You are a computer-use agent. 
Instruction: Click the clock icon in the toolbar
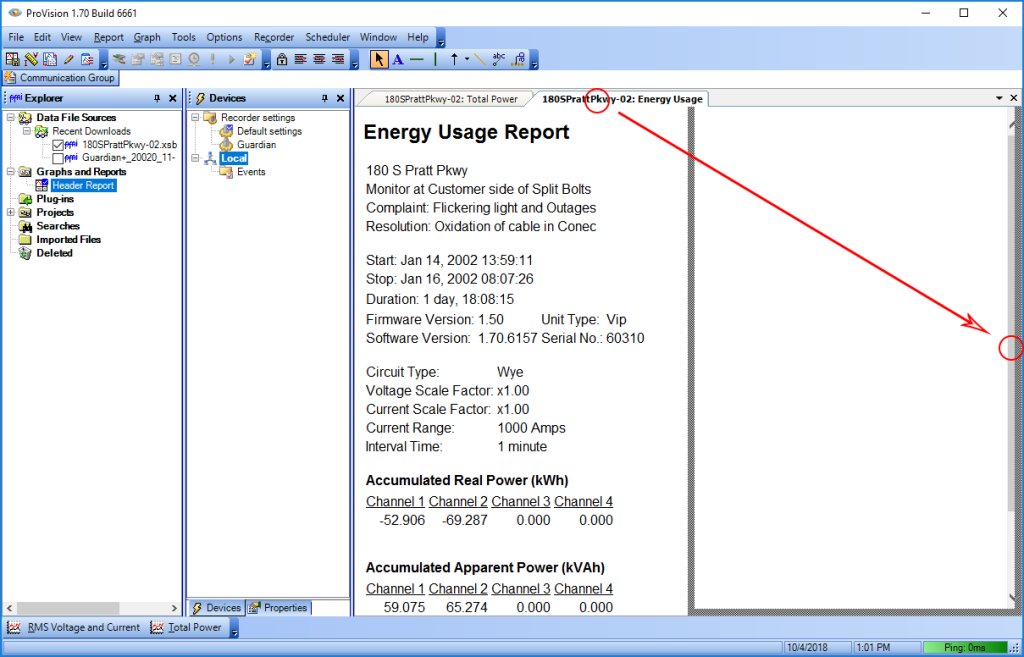(194, 59)
